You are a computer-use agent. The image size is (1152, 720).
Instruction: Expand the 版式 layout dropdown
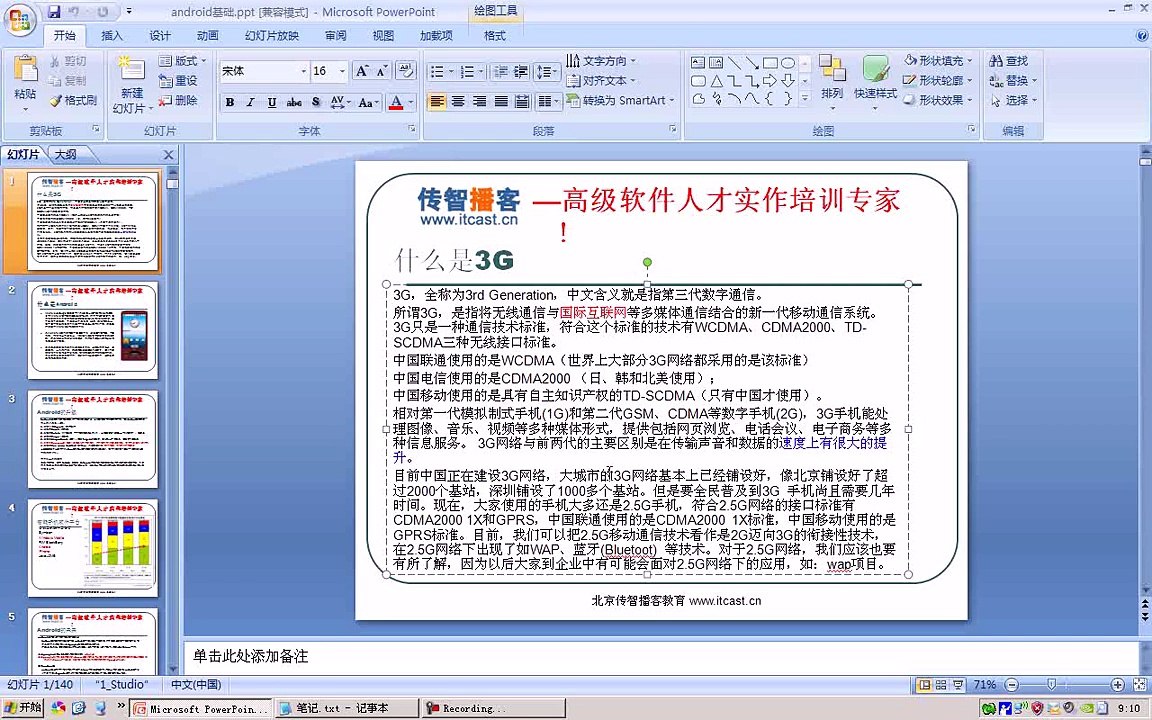coord(184,60)
